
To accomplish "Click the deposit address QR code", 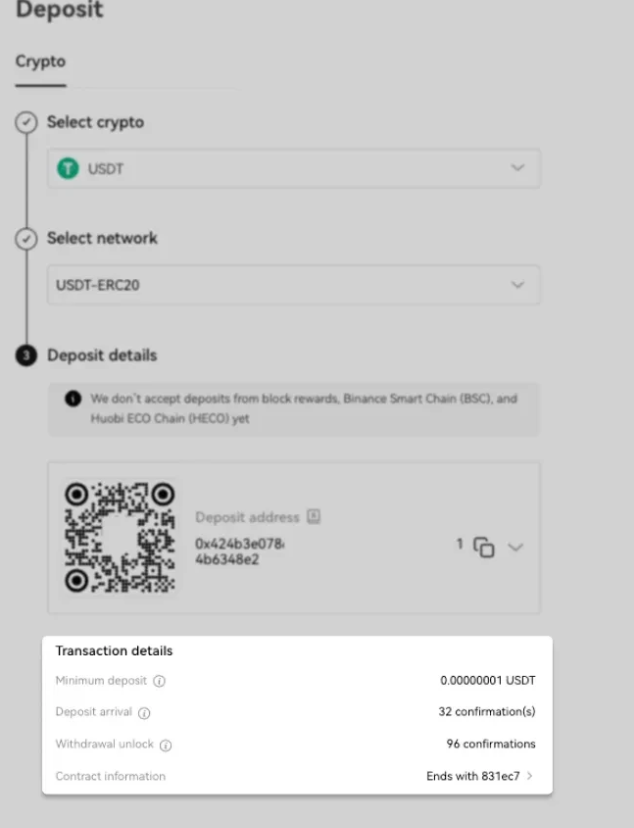I will (x=119, y=537).
